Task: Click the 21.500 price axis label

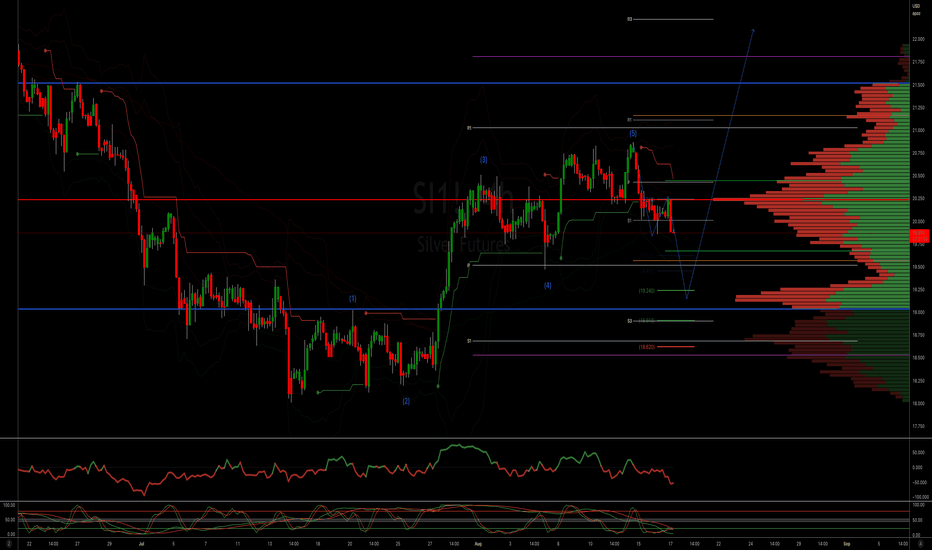Action: [918, 85]
